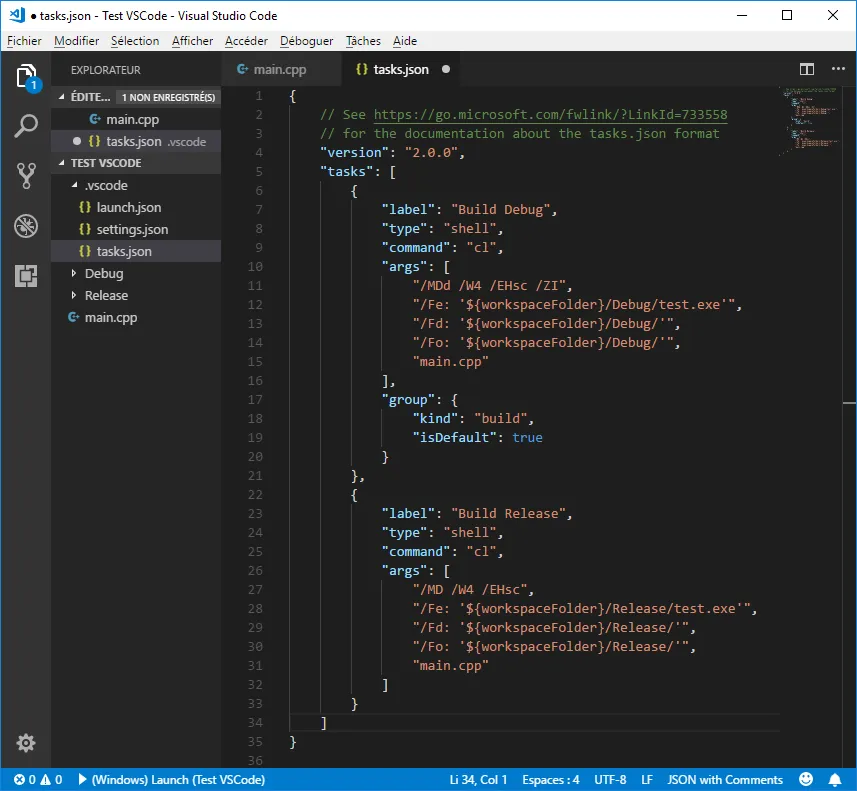Open the Déboguer menu
This screenshot has width=857, height=791.
[307, 41]
